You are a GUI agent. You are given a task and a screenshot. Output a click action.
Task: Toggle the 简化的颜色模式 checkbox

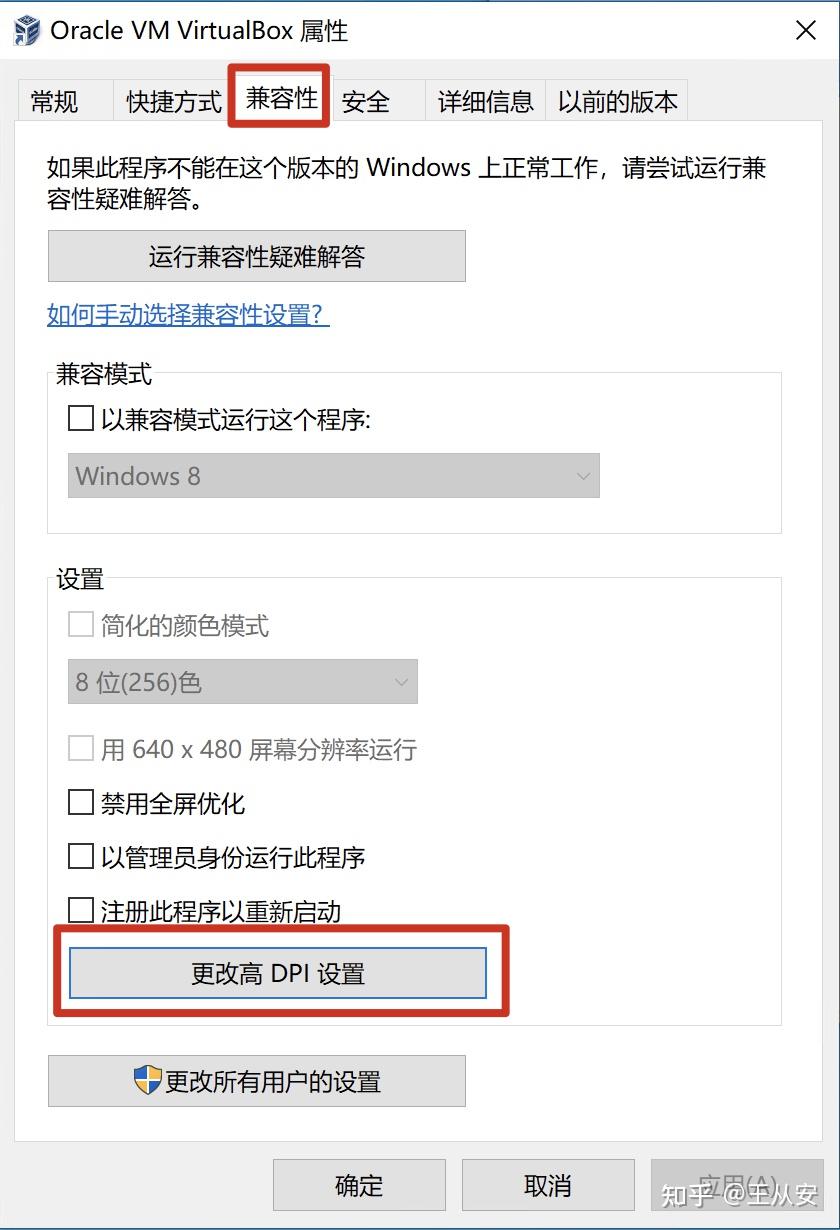(x=81, y=626)
